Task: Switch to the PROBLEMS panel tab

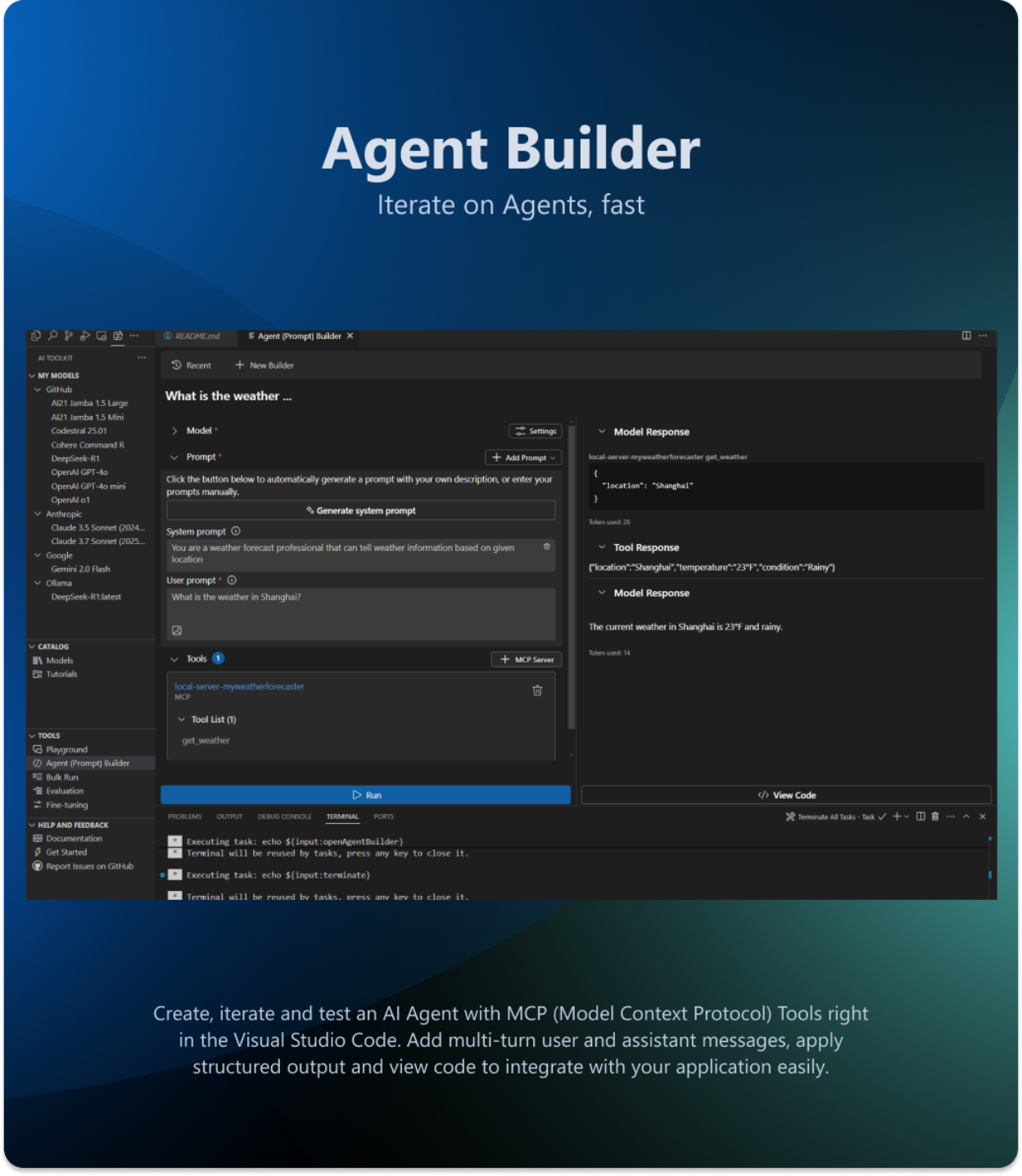Action: [184, 816]
